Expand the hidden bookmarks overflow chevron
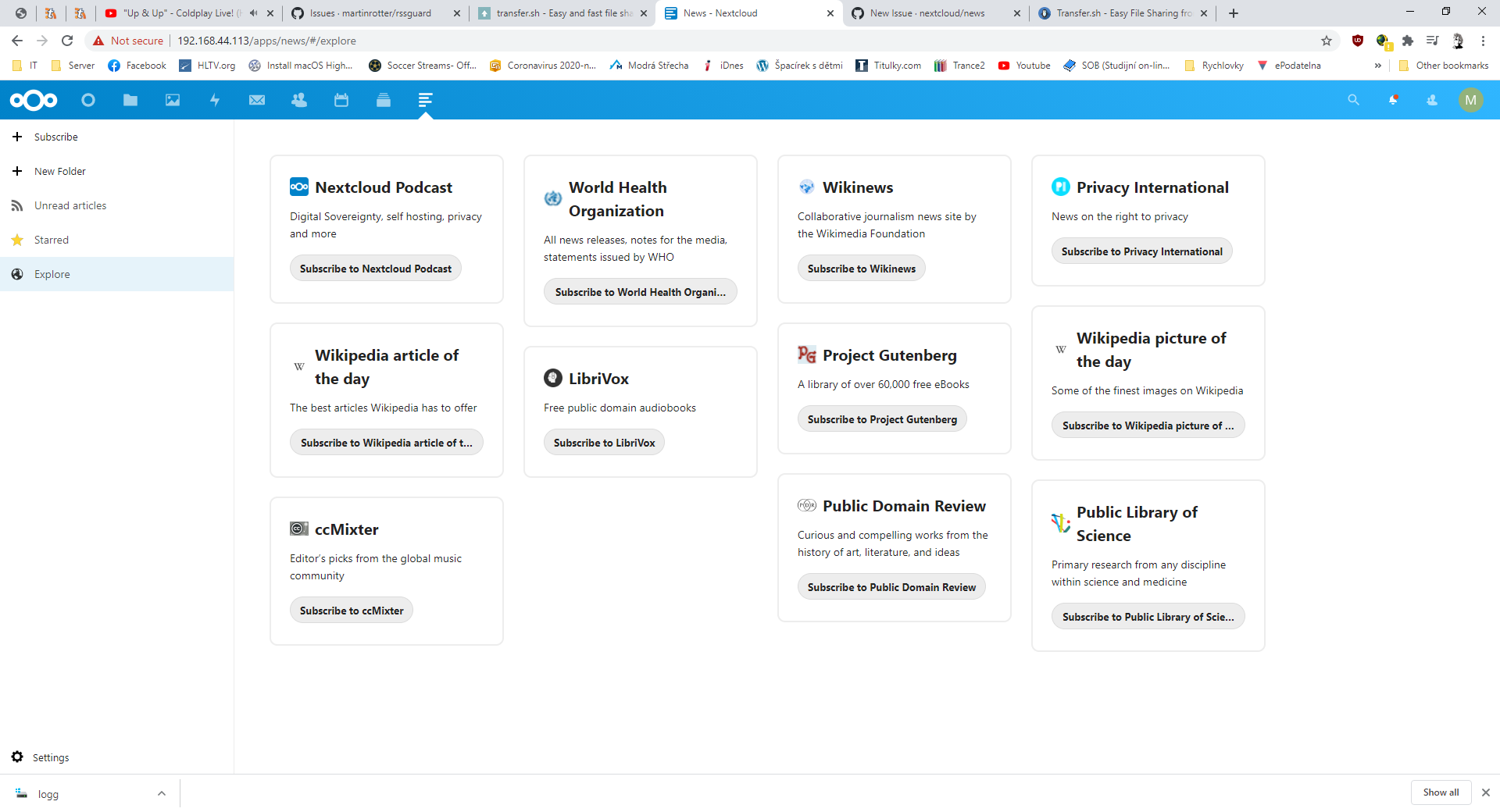Image resolution: width=1500 pixels, height=812 pixels. click(1378, 66)
